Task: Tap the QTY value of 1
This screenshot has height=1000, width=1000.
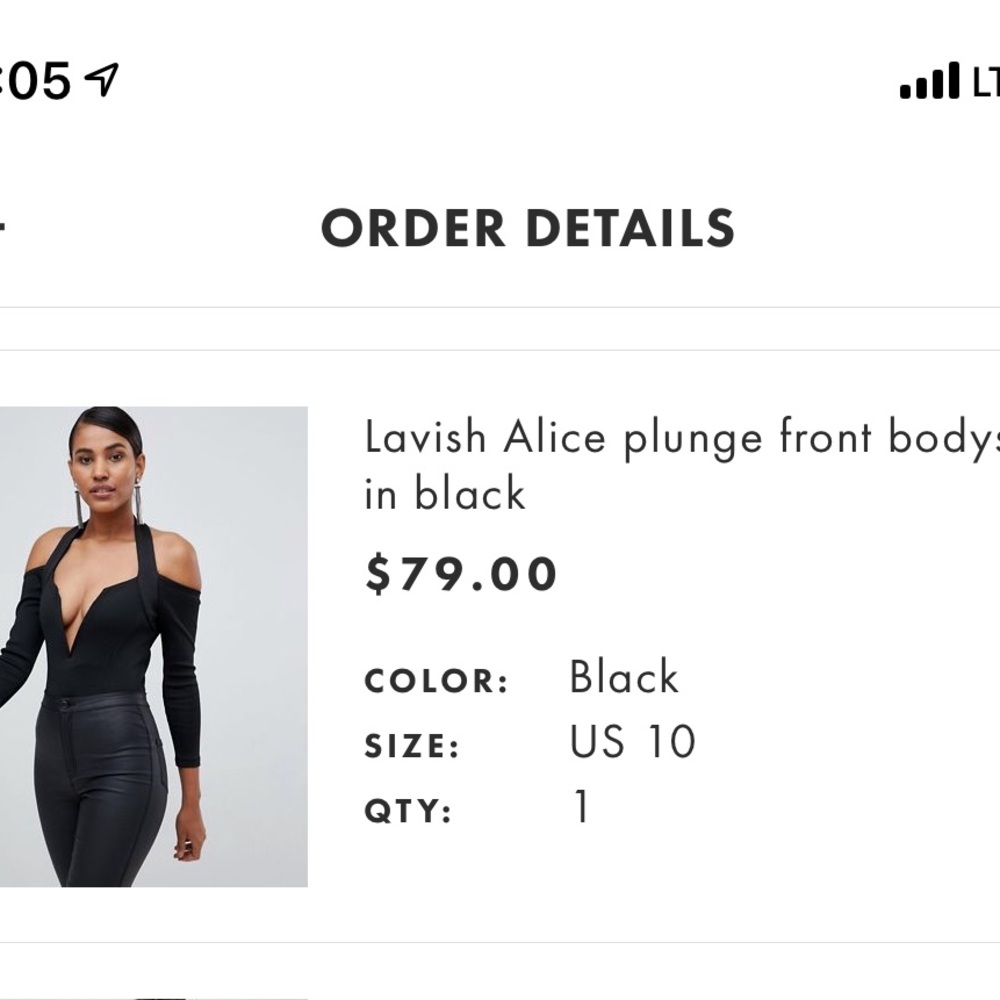Action: point(581,808)
